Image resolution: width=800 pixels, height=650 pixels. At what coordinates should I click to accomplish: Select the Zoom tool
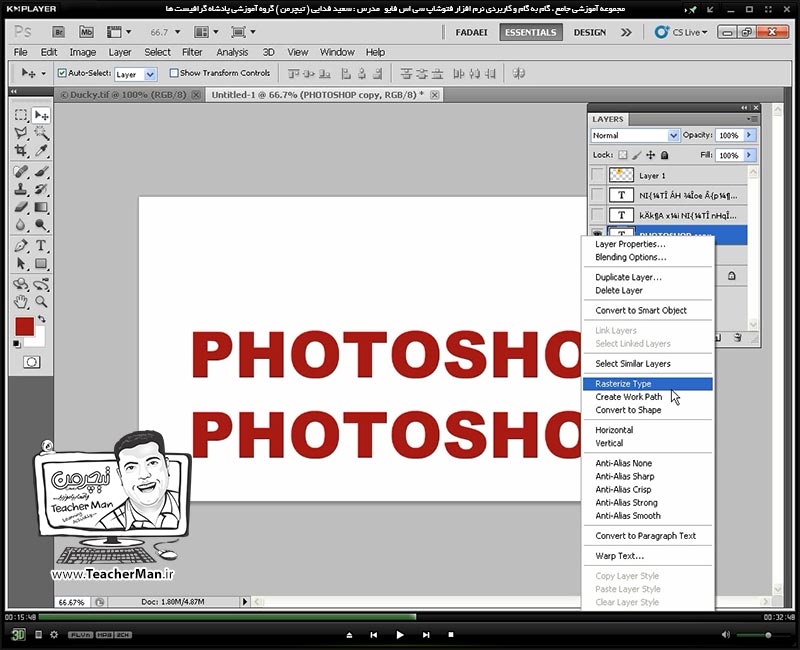(41, 302)
